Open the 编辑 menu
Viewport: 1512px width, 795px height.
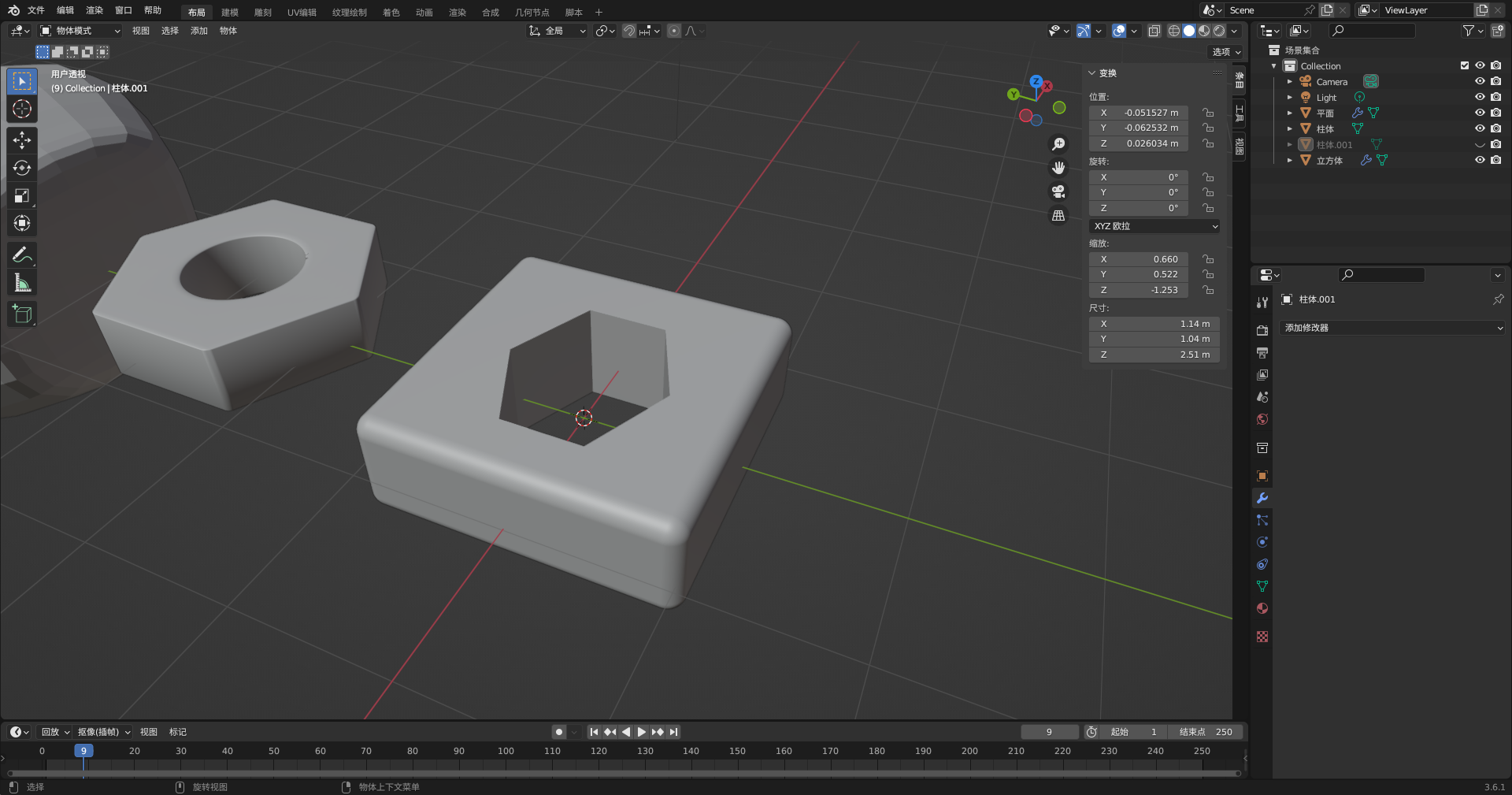click(65, 10)
